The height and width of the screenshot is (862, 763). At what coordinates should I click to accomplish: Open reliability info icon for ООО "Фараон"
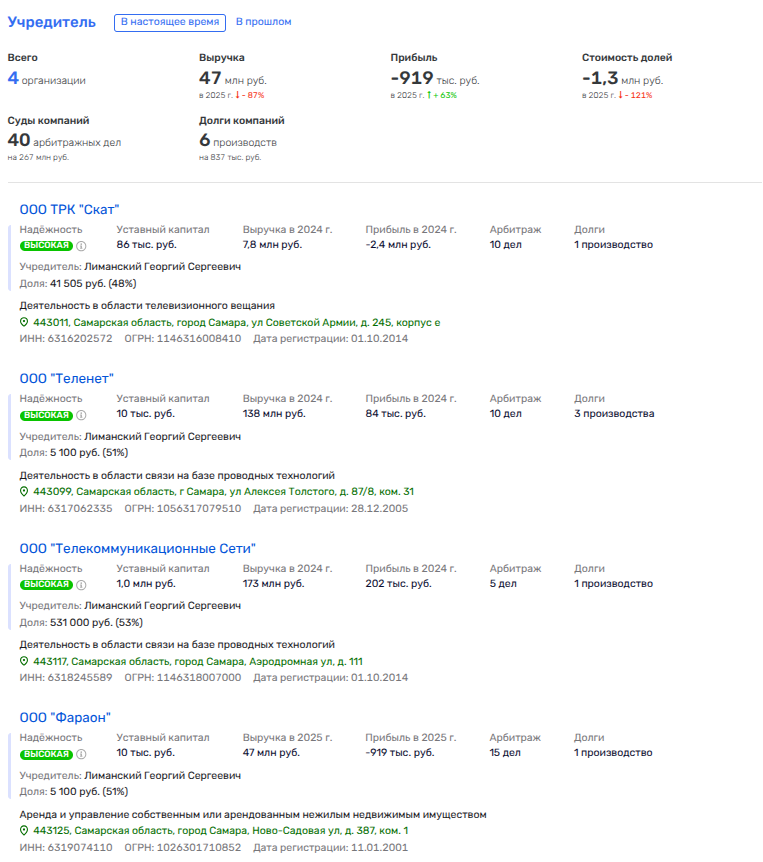pyautogui.click(x=81, y=753)
